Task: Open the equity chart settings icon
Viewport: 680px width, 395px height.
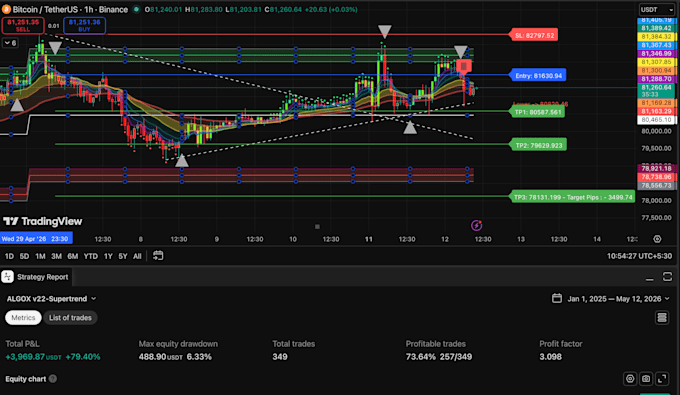Action: [630, 379]
